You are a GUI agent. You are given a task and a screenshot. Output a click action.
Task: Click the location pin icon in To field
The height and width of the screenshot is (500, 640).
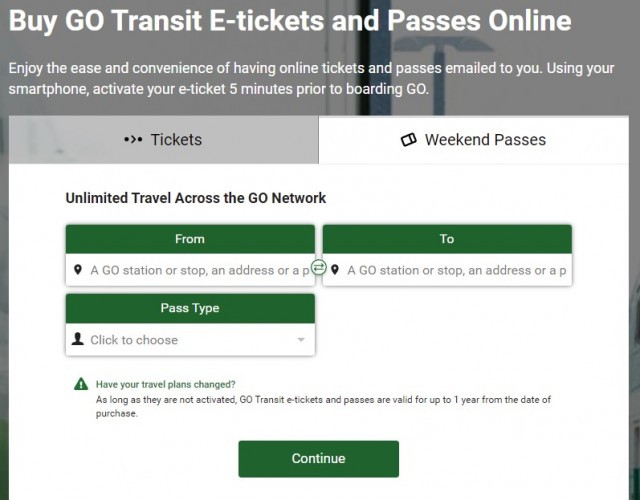(x=335, y=270)
